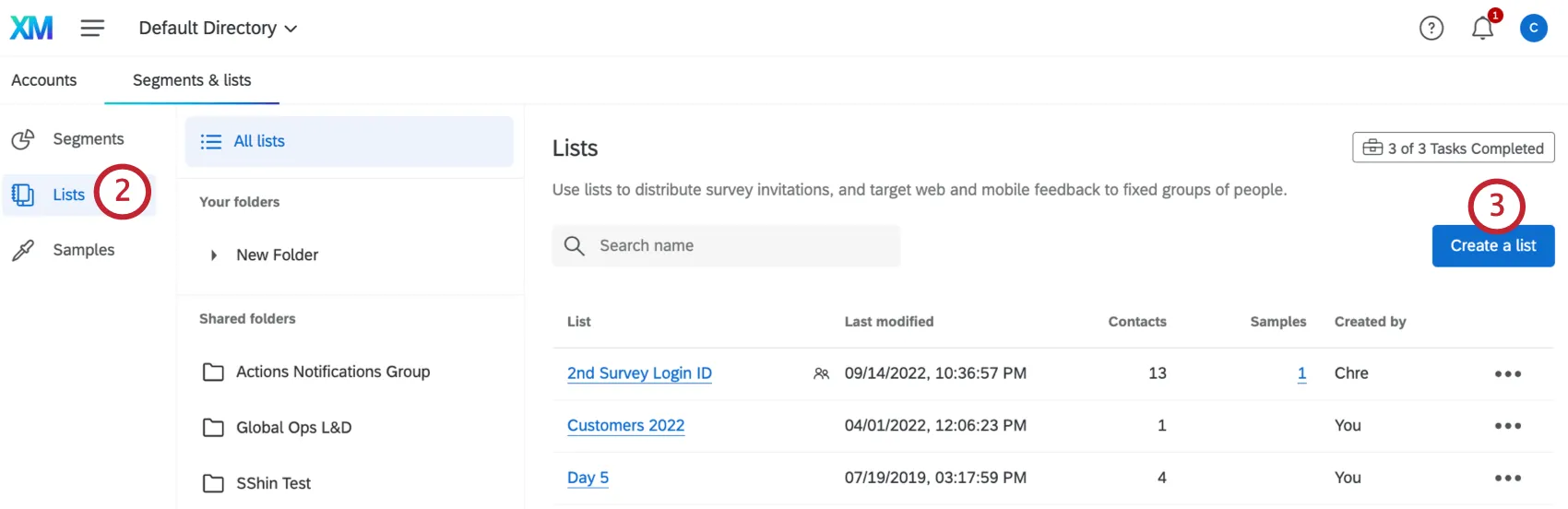Image resolution: width=1568 pixels, height=509 pixels.
Task: Open the help question mark icon
Action: (1431, 29)
